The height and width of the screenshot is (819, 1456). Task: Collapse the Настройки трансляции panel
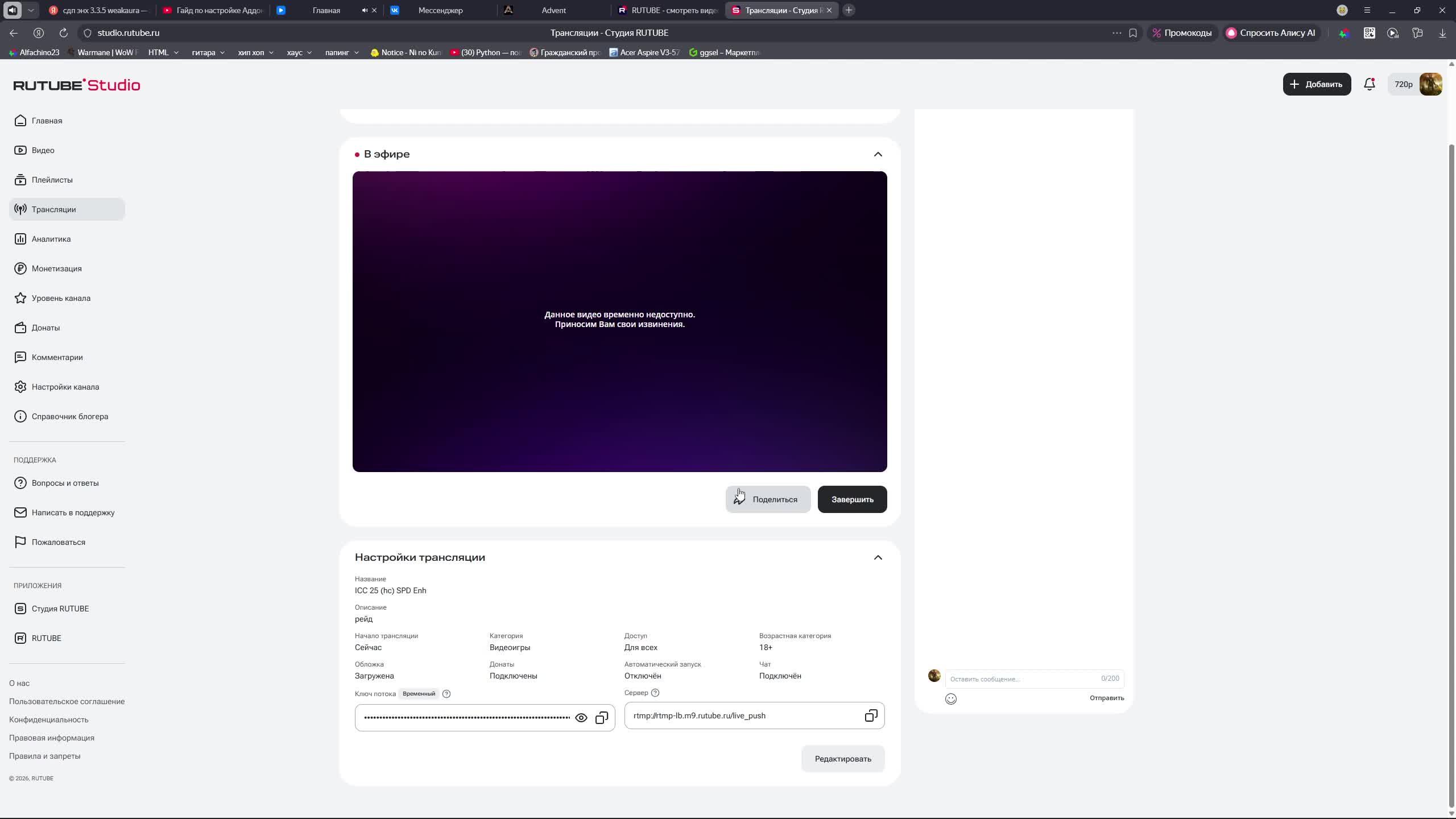click(878, 557)
